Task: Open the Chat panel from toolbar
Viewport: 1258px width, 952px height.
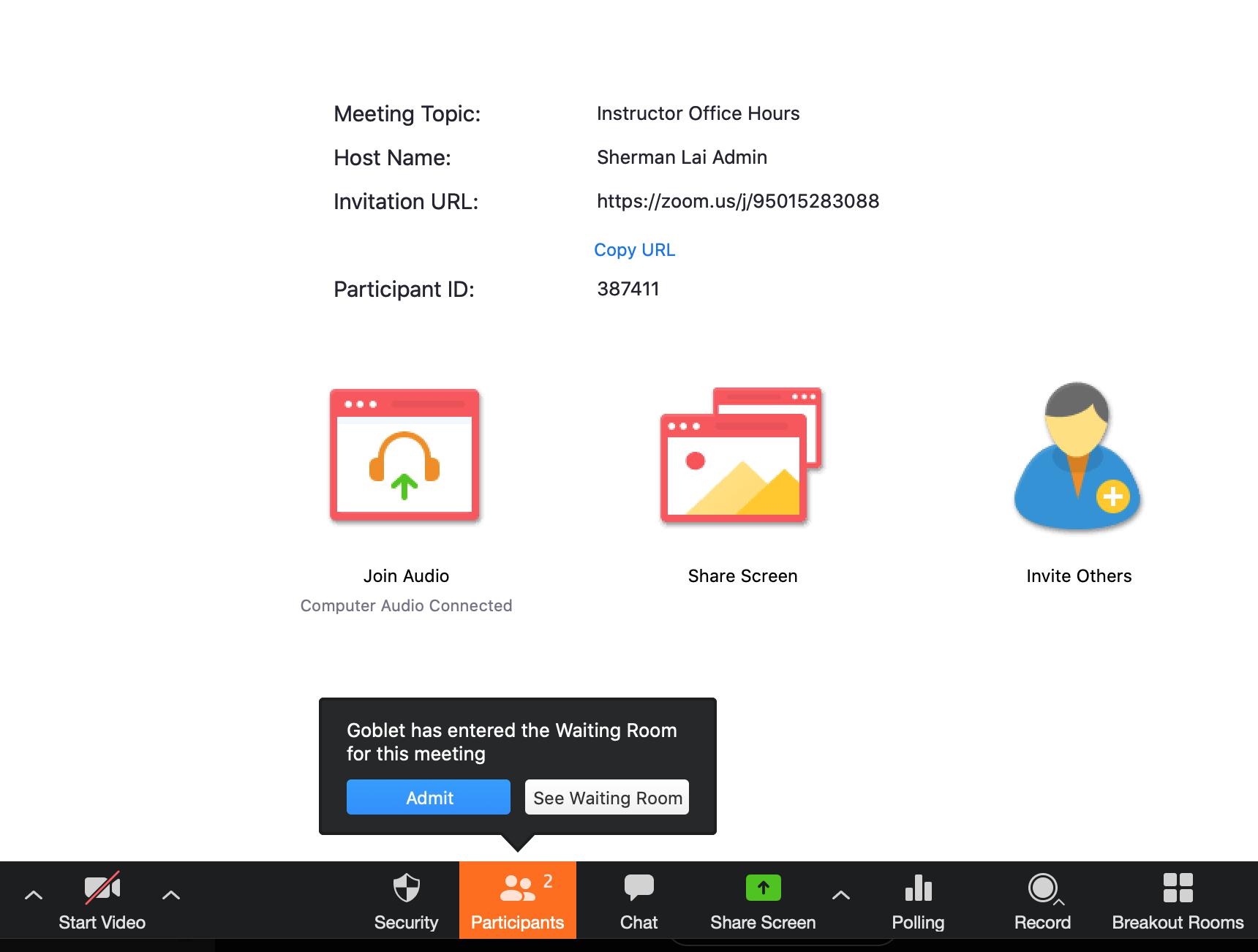Action: coord(639,900)
